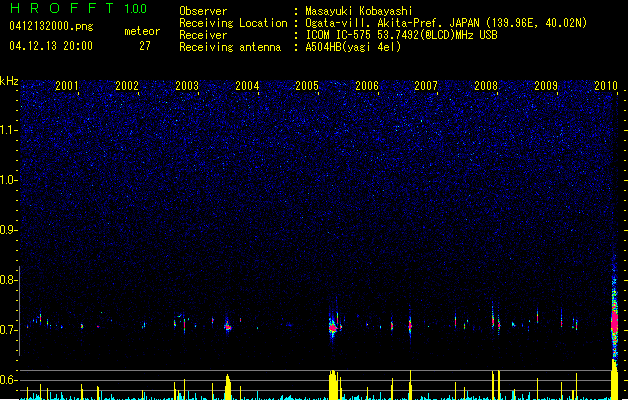The width and height of the screenshot is (629, 400).
Task: Click the Receiving antenna label
Action: tap(230, 47)
